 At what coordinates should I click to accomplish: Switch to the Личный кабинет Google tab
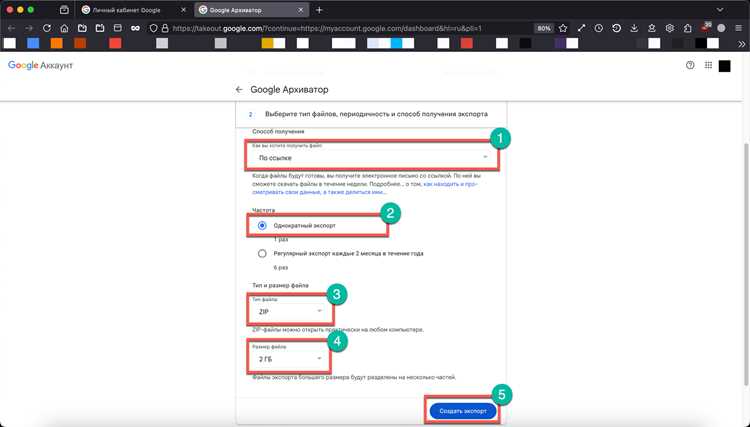pyautogui.click(x=134, y=10)
